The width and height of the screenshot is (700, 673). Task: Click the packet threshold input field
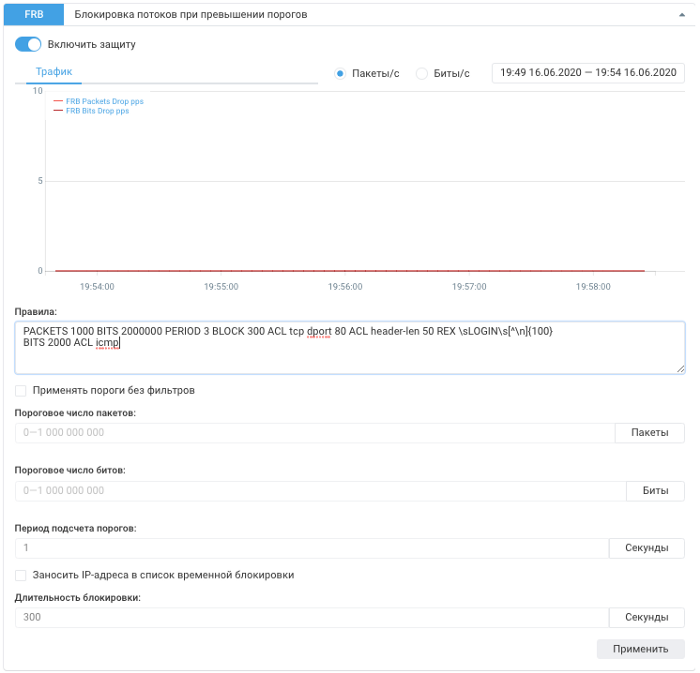click(314, 433)
